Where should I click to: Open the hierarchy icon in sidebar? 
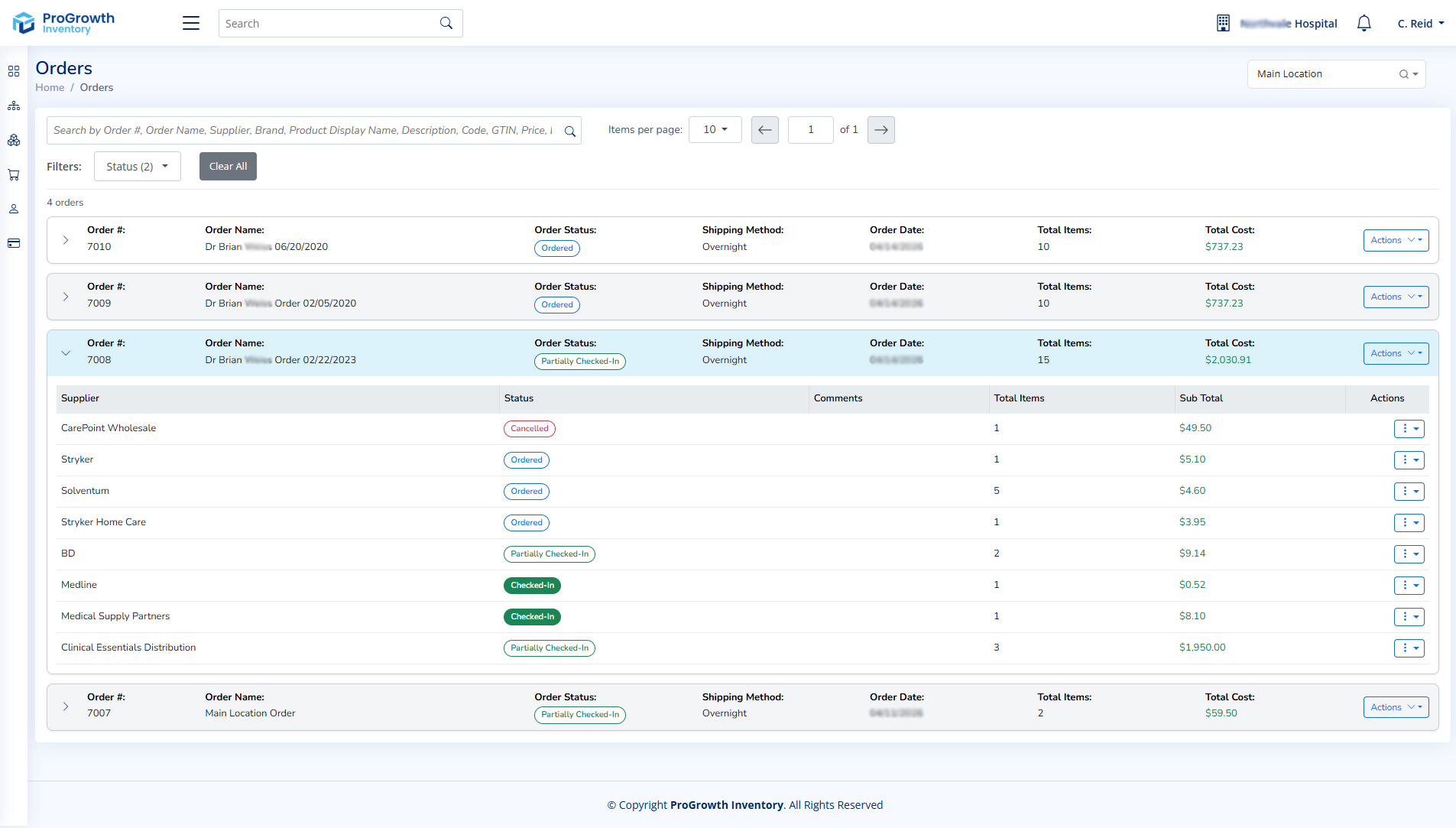[x=14, y=106]
